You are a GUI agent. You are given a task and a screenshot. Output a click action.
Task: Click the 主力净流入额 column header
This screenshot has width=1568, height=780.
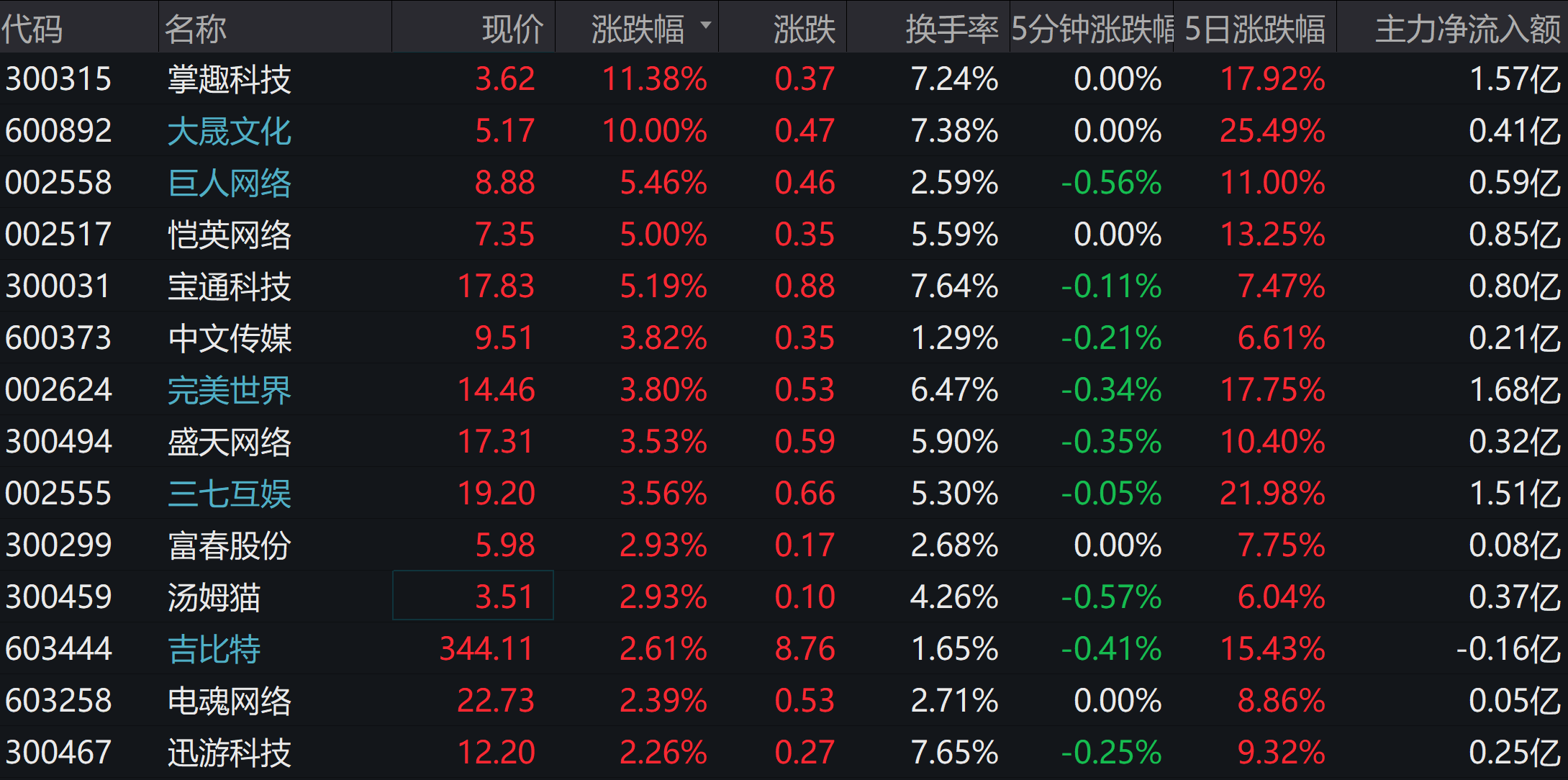click(1467, 30)
